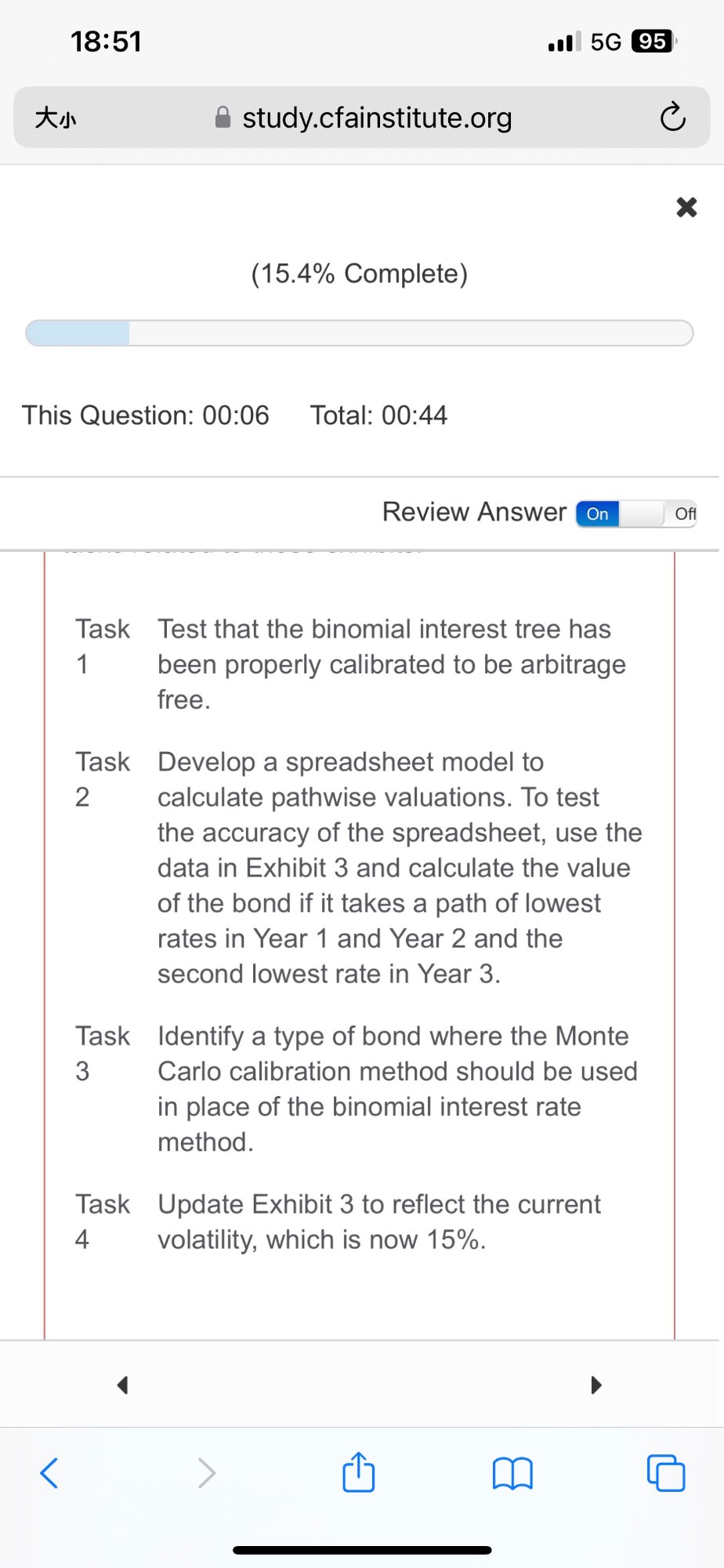This screenshot has height=1568, width=724.
Task: Switch Review Answer to Off
Action: (683, 514)
